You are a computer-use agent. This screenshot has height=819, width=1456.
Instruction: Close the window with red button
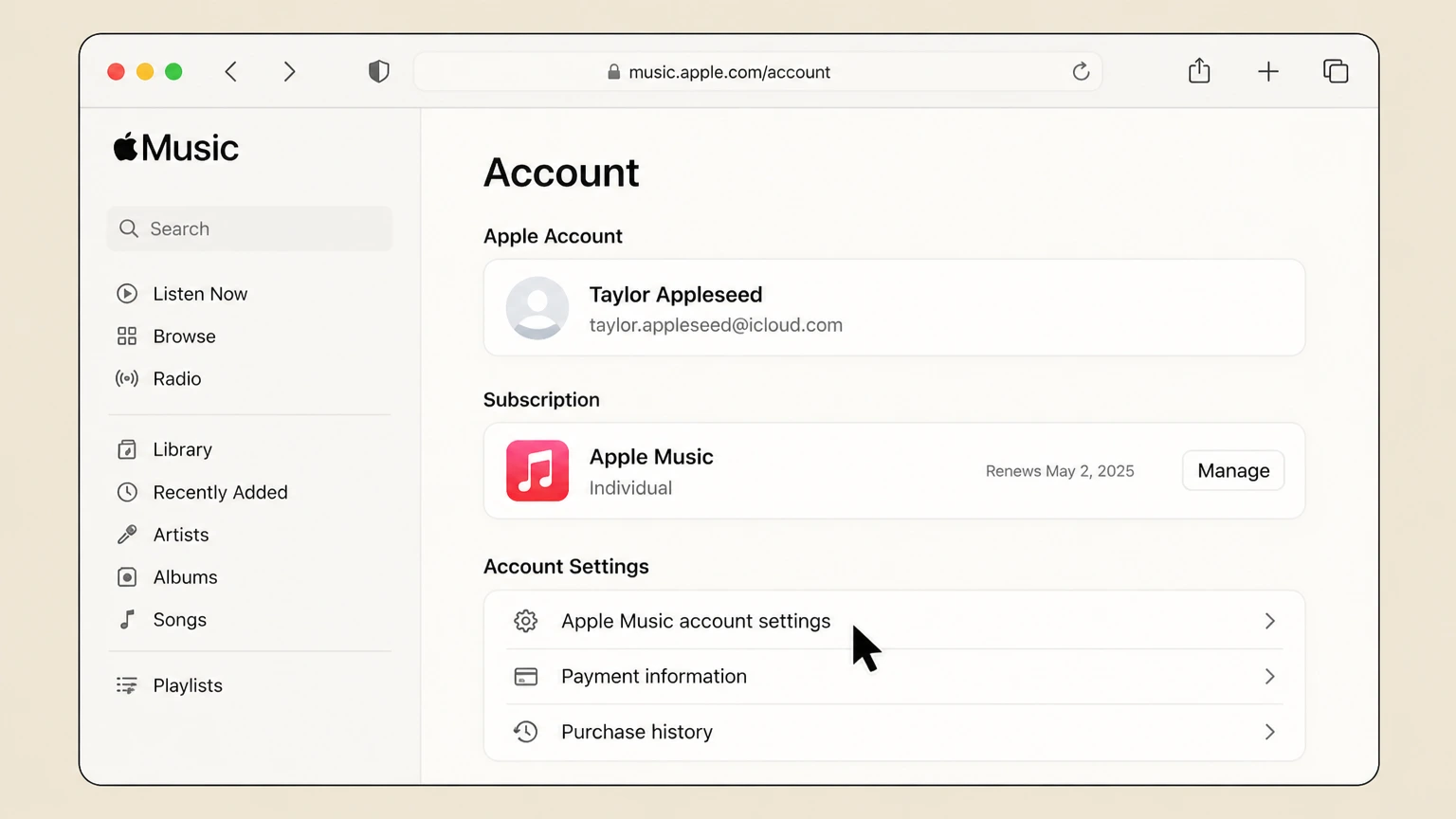coord(117,72)
